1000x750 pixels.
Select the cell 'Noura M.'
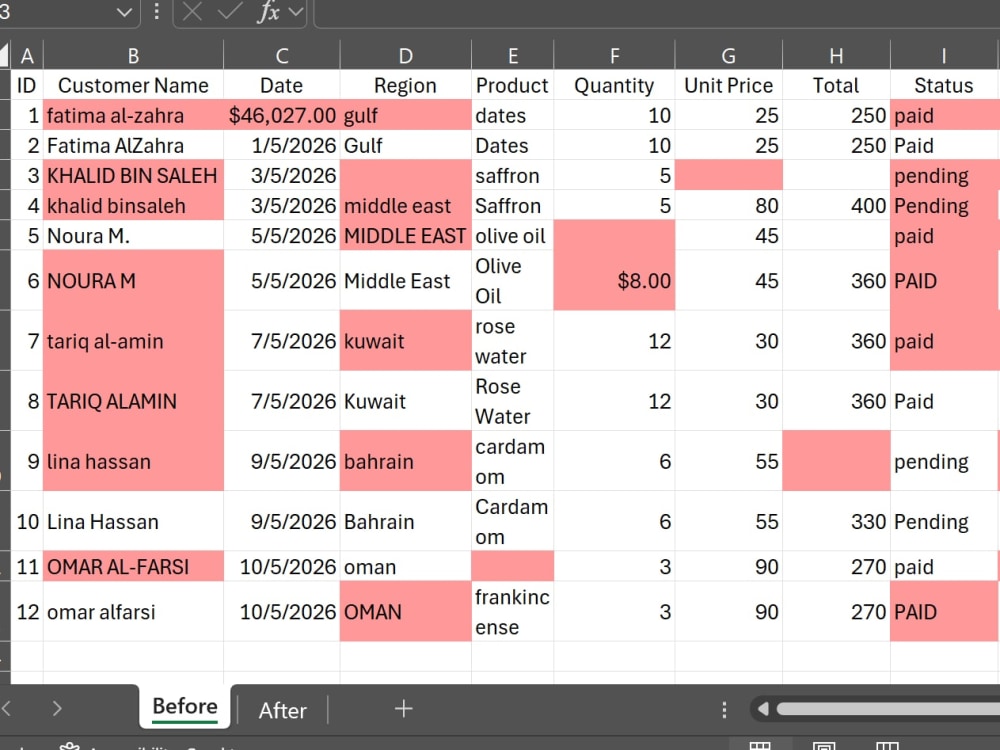133,235
